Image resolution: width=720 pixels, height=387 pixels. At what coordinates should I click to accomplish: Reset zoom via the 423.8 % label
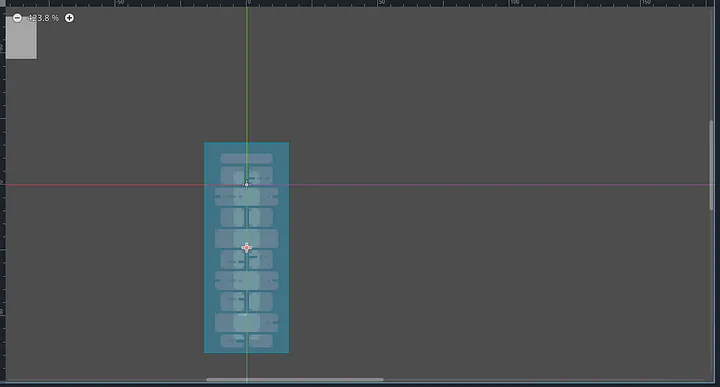point(43,18)
